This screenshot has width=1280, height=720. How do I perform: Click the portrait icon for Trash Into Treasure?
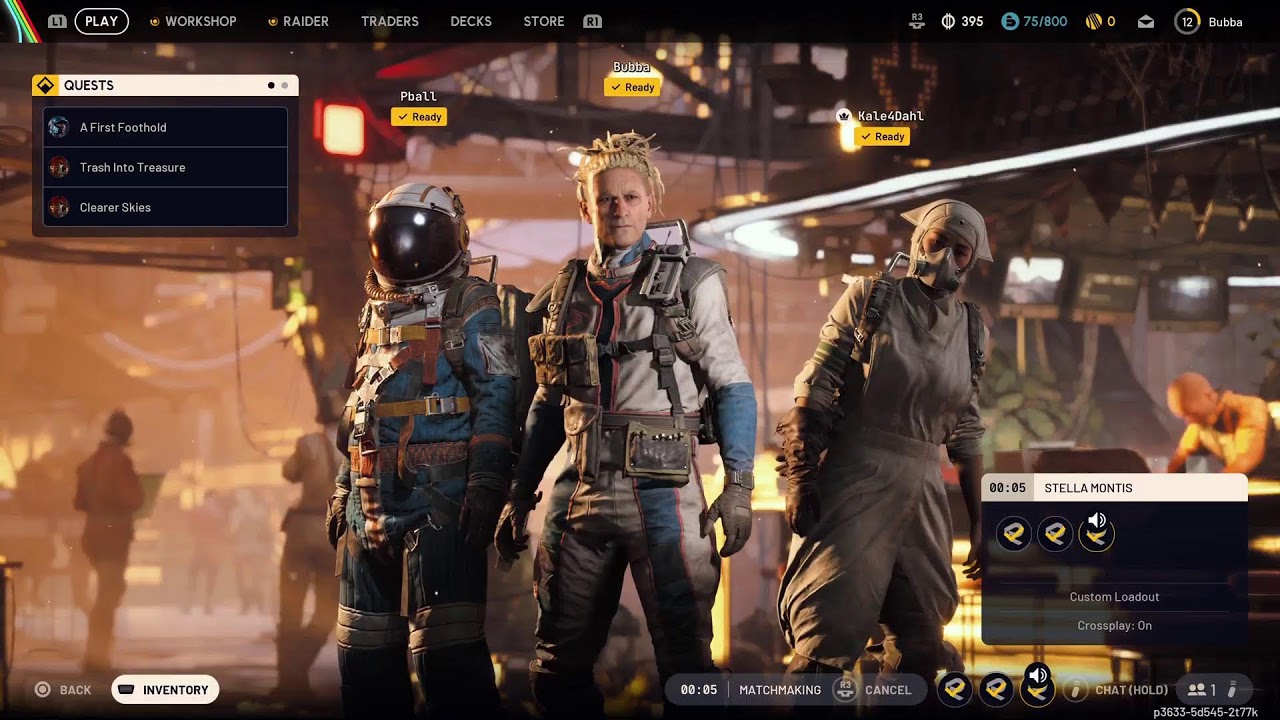pyautogui.click(x=59, y=167)
